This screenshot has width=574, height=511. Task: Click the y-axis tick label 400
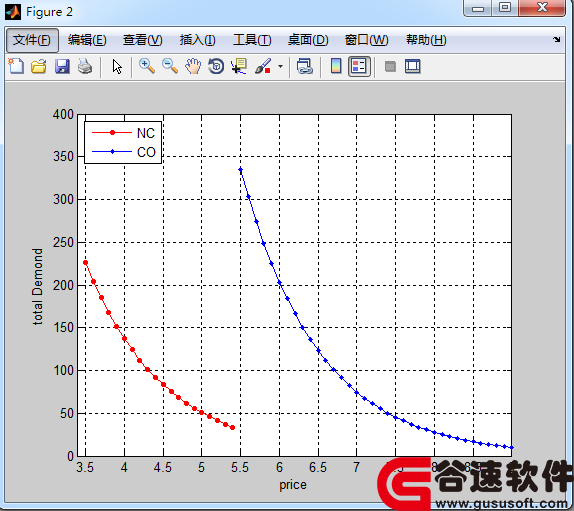click(63, 115)
